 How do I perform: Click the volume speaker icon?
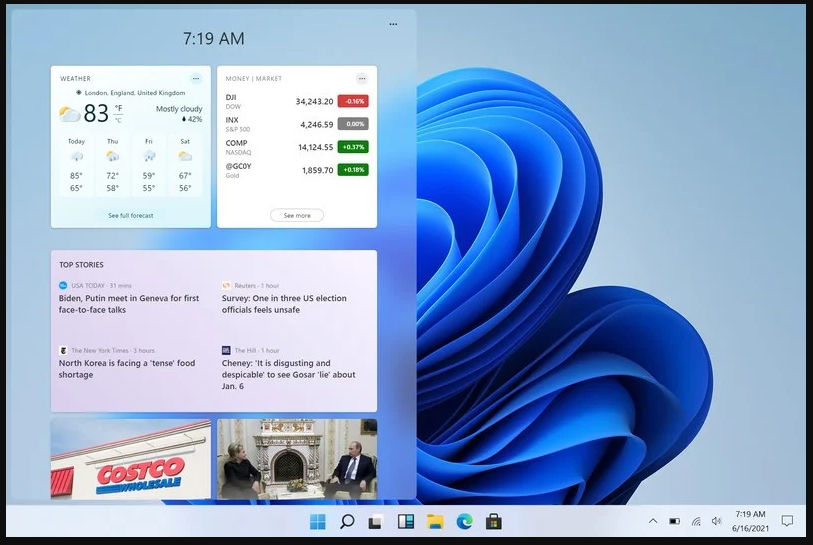[717, 521]
